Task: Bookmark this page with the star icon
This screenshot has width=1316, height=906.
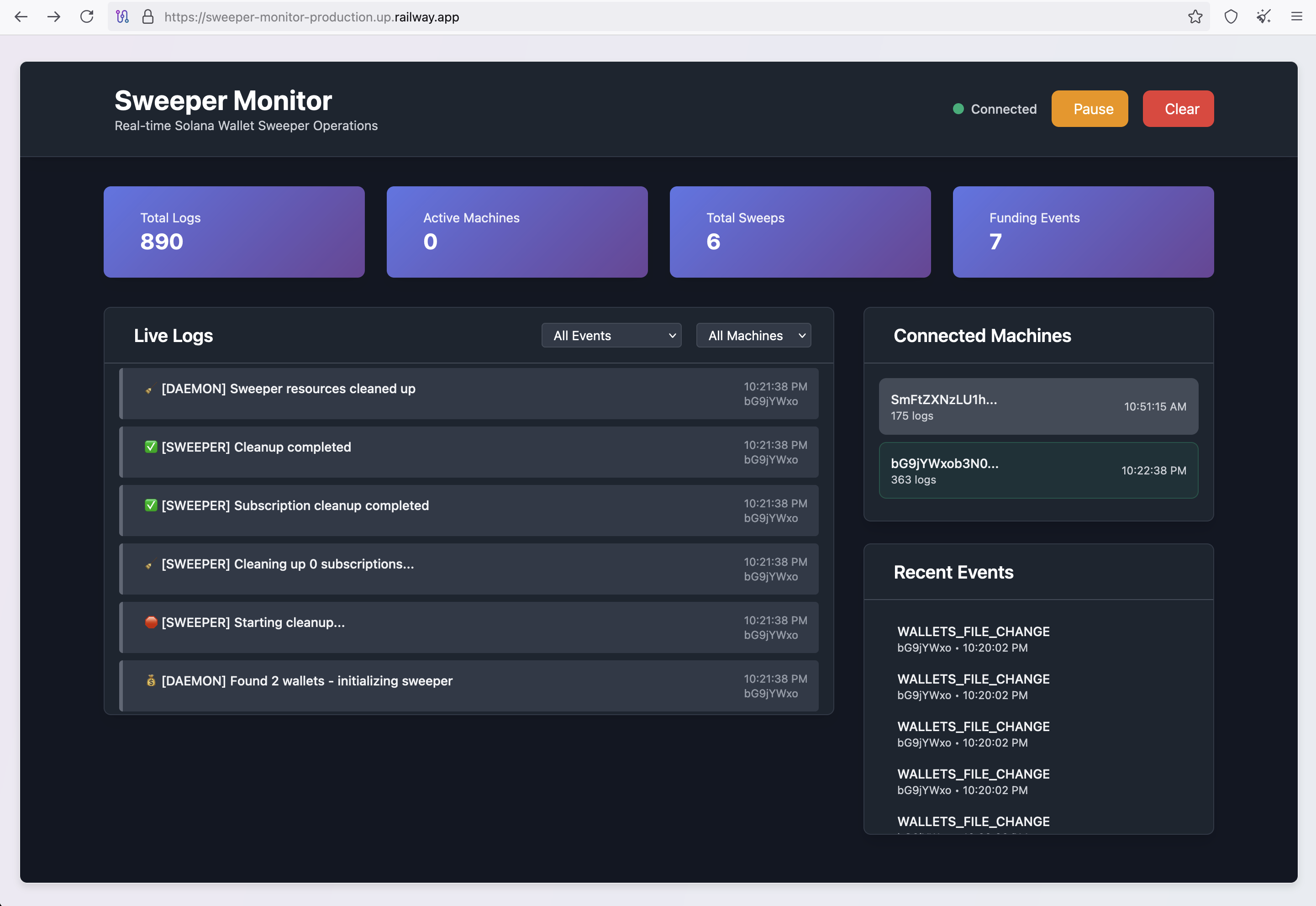Action: click(1195, 17)
